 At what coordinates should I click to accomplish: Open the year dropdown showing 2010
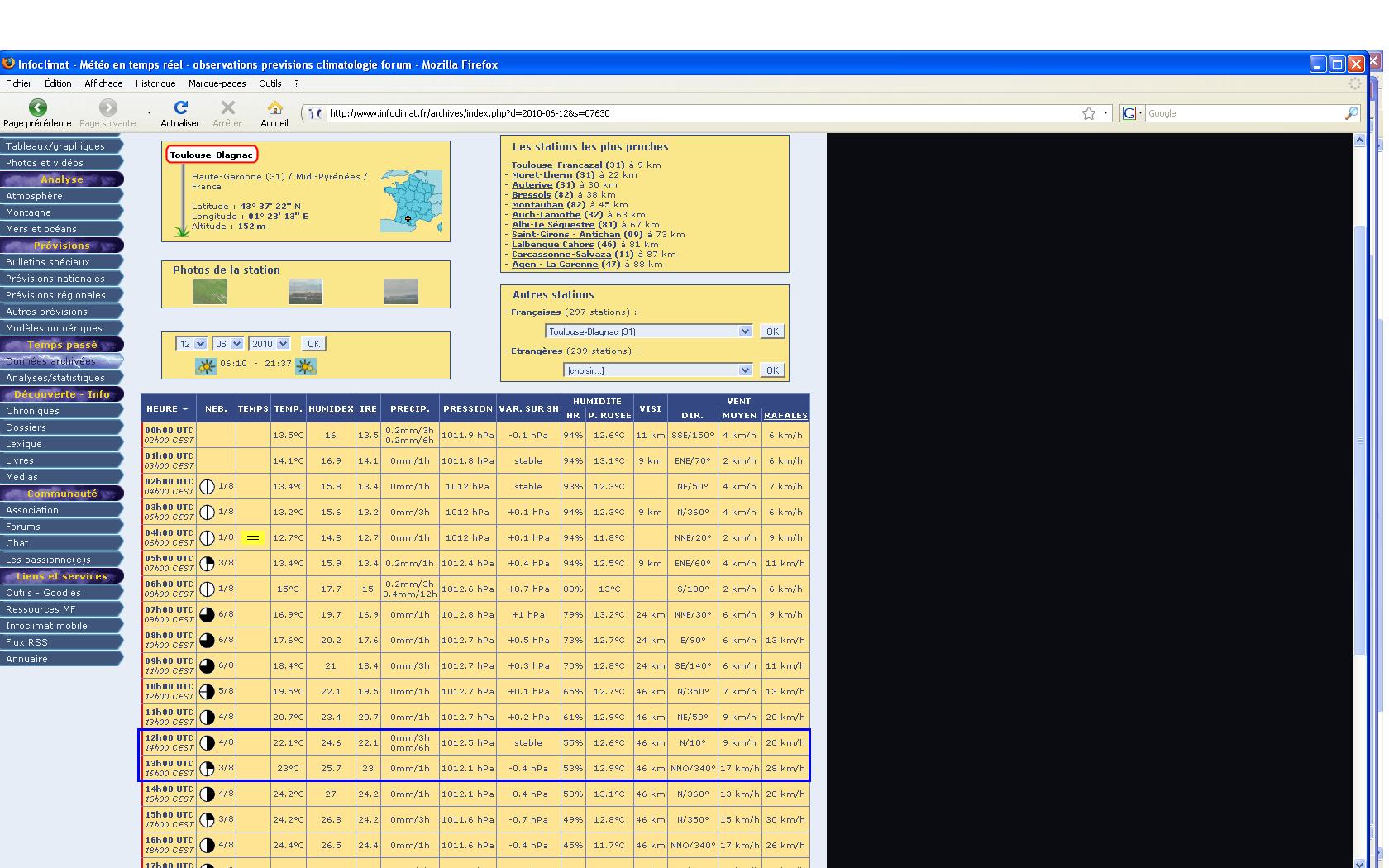coord(270,344)
